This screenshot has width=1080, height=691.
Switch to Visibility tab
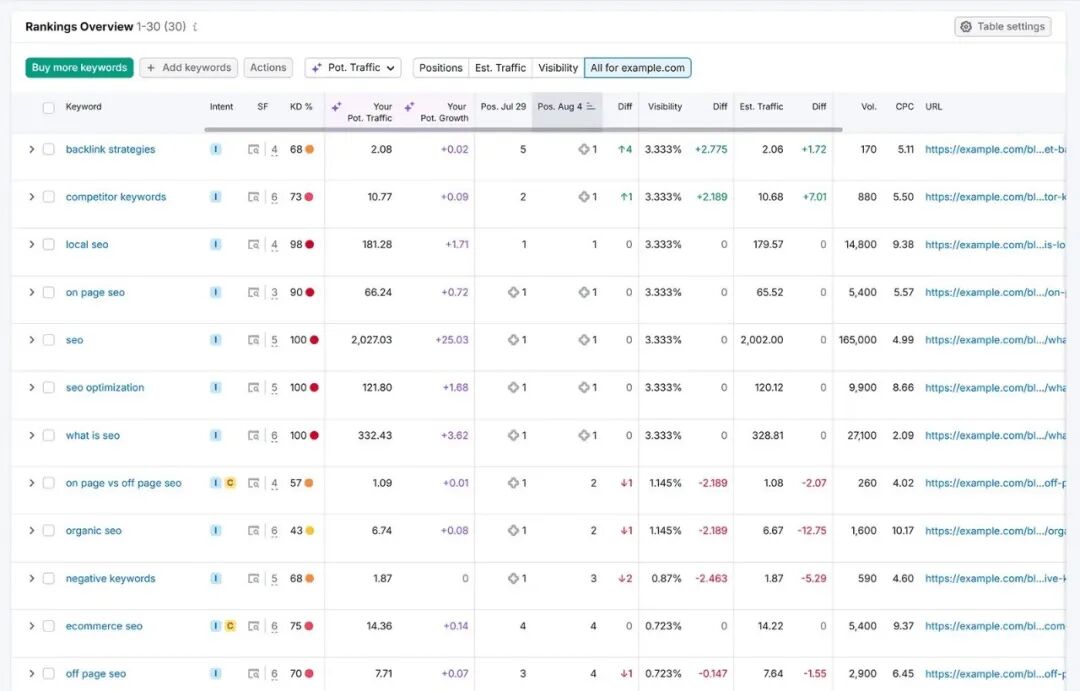tap(558, 68)
